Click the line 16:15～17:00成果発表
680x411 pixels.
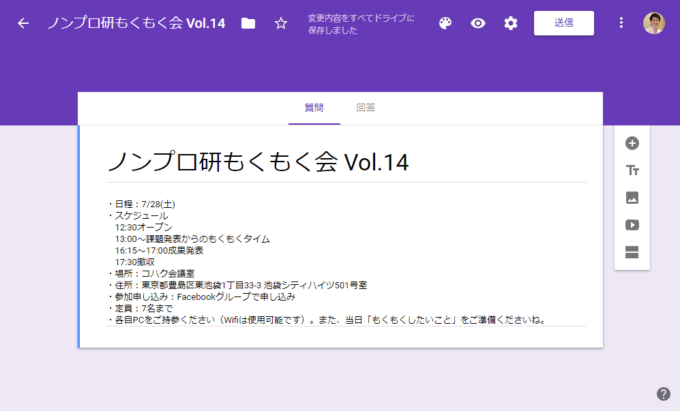(x=159, y=251)
